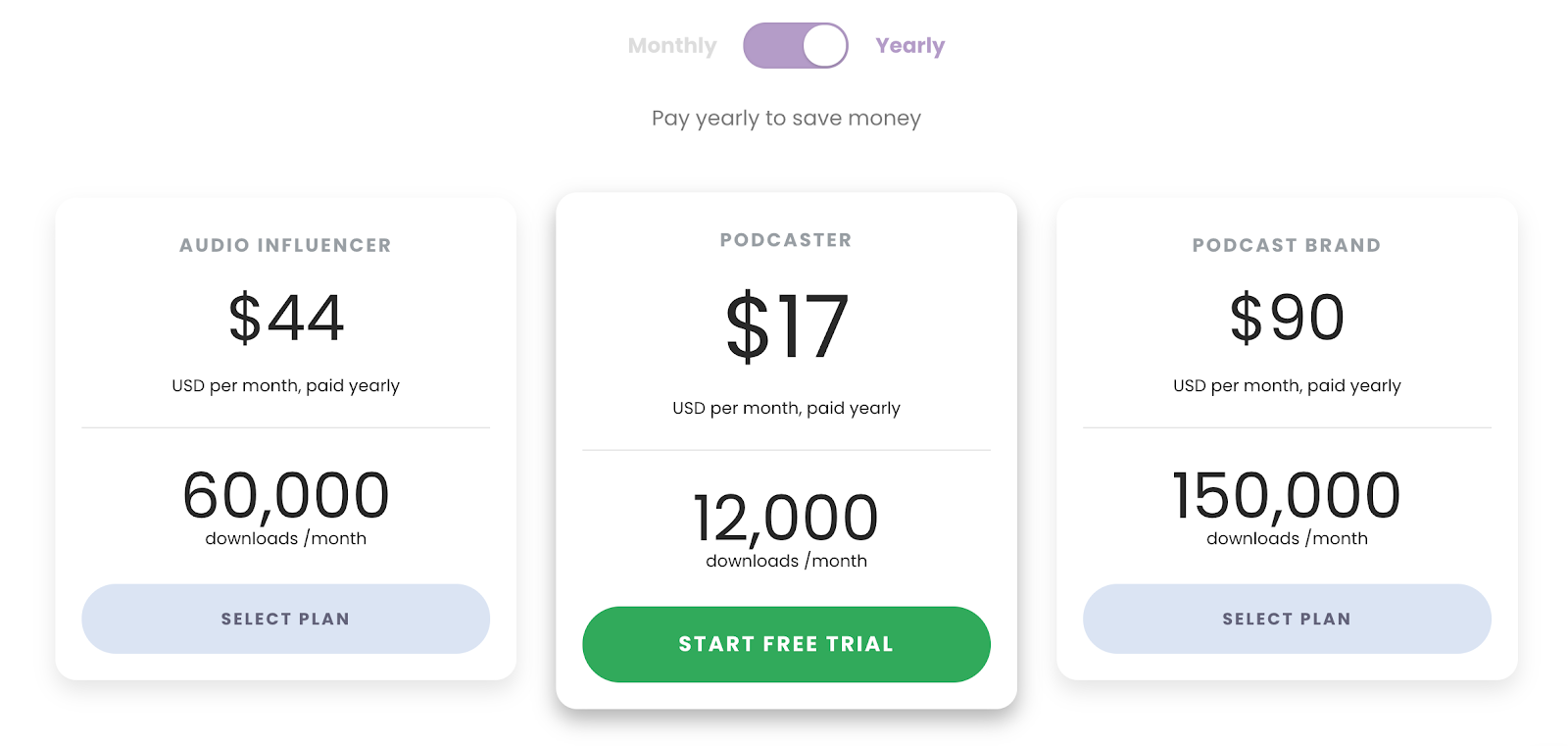Click the $44 price
Image resolution: width=1568 pixels, height=746 pixels.
(285, 318)
